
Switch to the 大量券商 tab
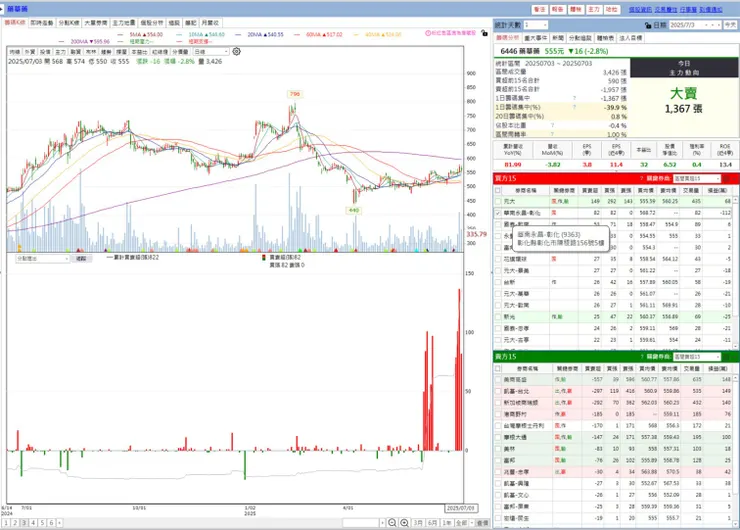[x=96, y=23]
